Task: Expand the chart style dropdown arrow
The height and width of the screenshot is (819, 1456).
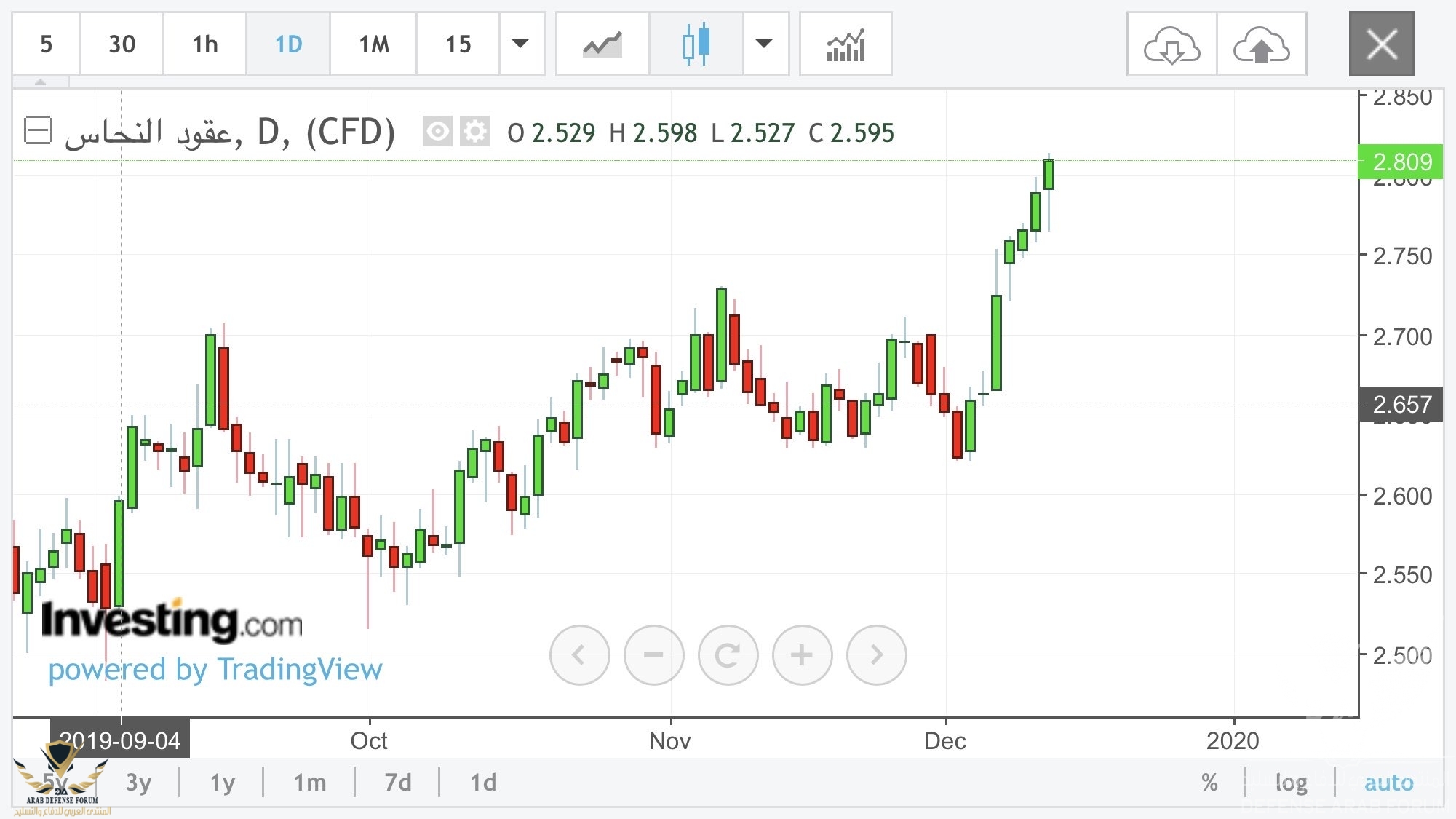Action: click(764, 44)
